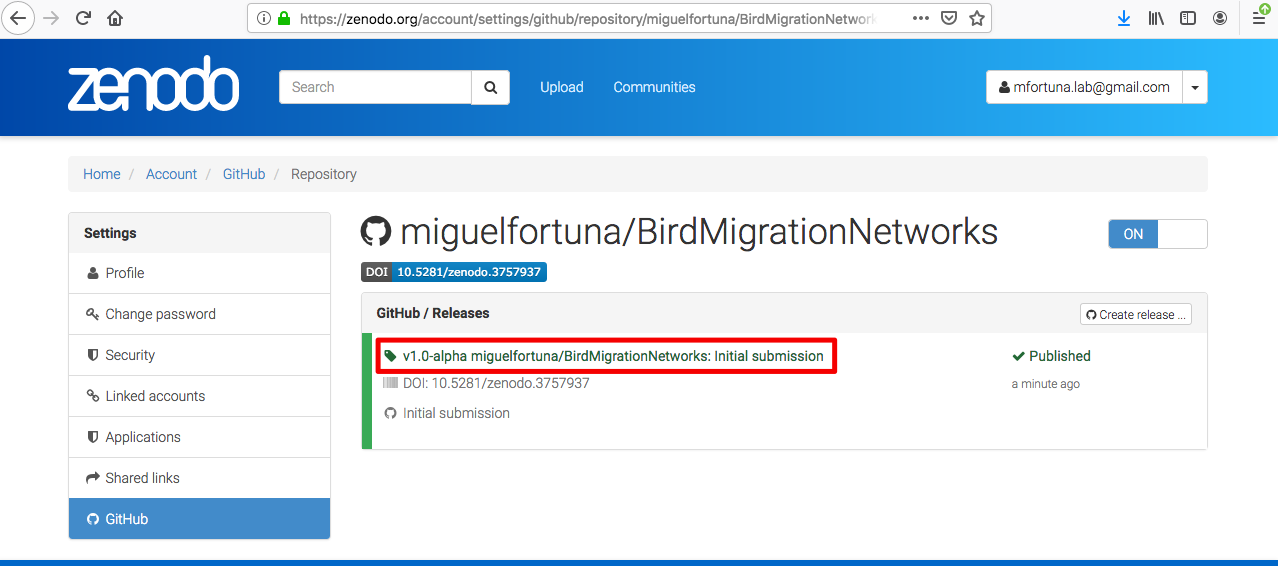This screenshot has width=1278, height=566.
Task: Click the green padlock security icon
Action: 284,18
